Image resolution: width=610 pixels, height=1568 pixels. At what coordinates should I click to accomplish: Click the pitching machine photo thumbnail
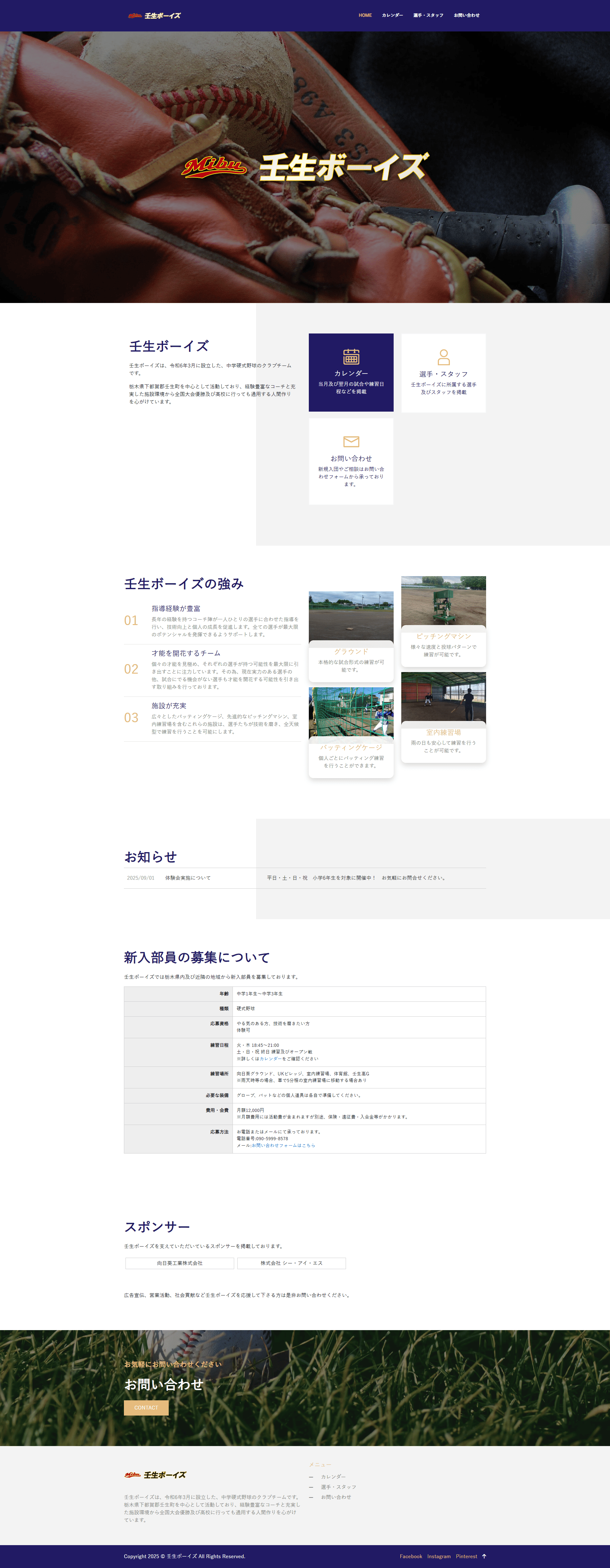pyautogui.click(x=443, y=601)
